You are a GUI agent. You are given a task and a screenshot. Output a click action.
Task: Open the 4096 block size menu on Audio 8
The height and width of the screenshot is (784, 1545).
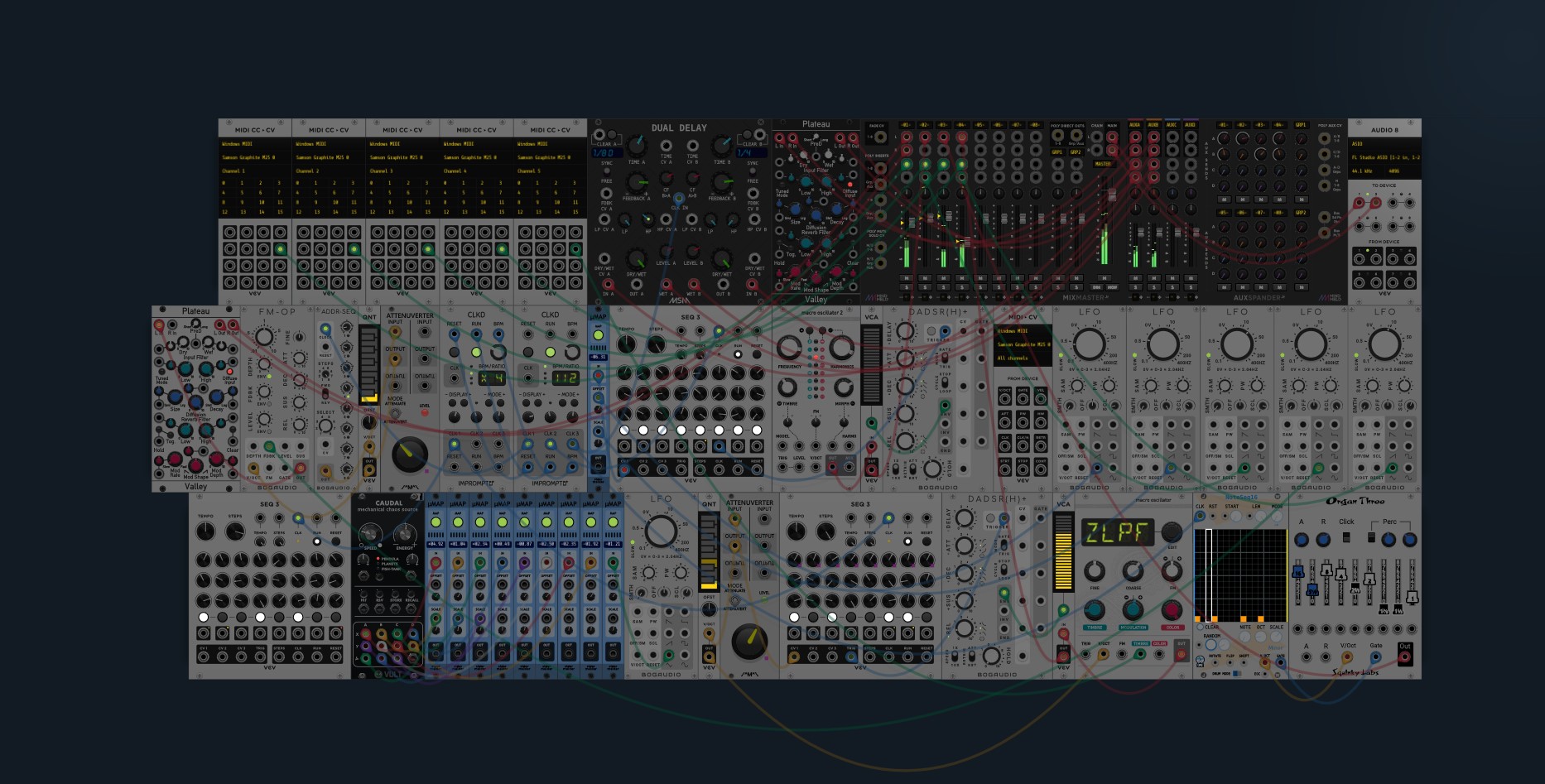[x=1403, y=171]
